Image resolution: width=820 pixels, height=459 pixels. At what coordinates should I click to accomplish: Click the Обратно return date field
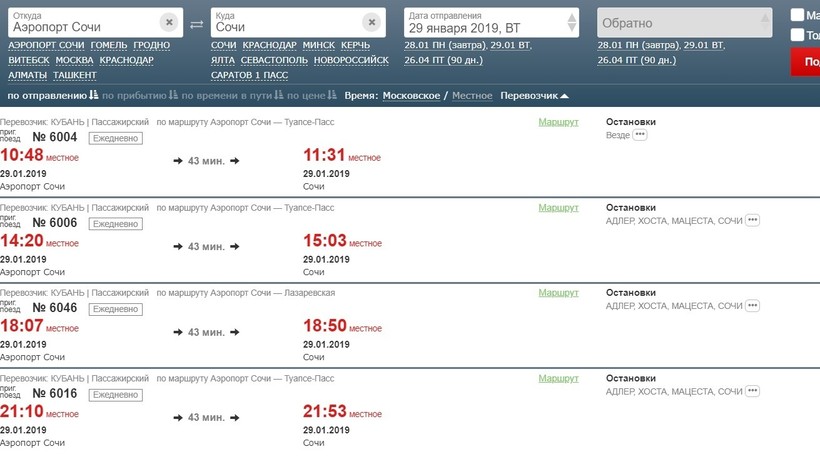pyautogui.click(x=684, y=23)
